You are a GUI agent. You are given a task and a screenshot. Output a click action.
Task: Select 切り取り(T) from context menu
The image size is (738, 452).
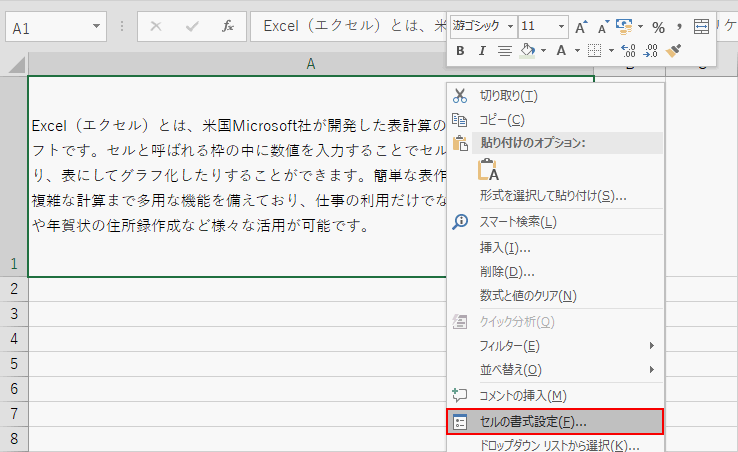coord(555,96)
